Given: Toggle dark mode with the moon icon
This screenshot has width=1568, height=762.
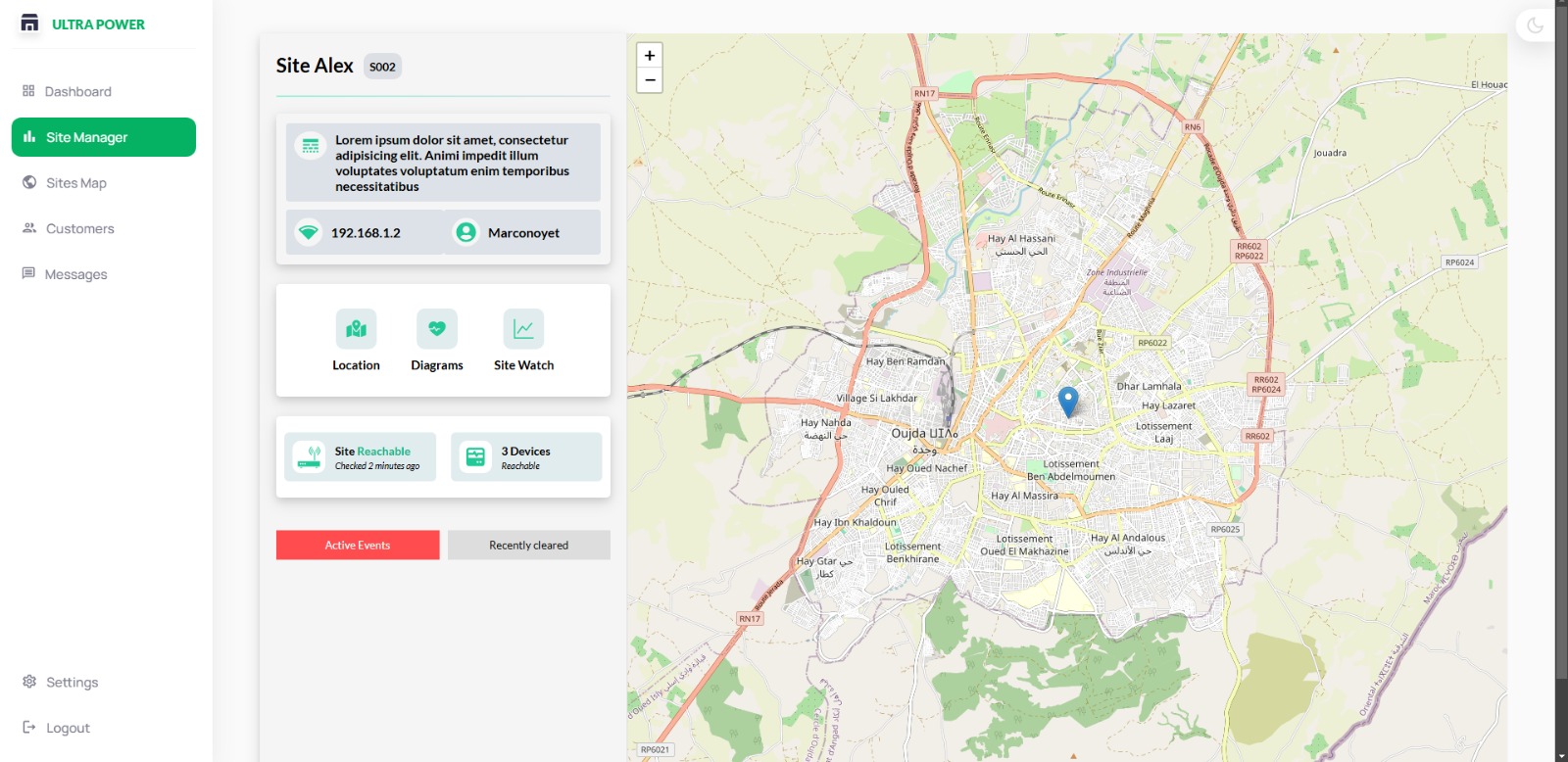Looking at the screenshot, I should click(x=1535, y=25).
